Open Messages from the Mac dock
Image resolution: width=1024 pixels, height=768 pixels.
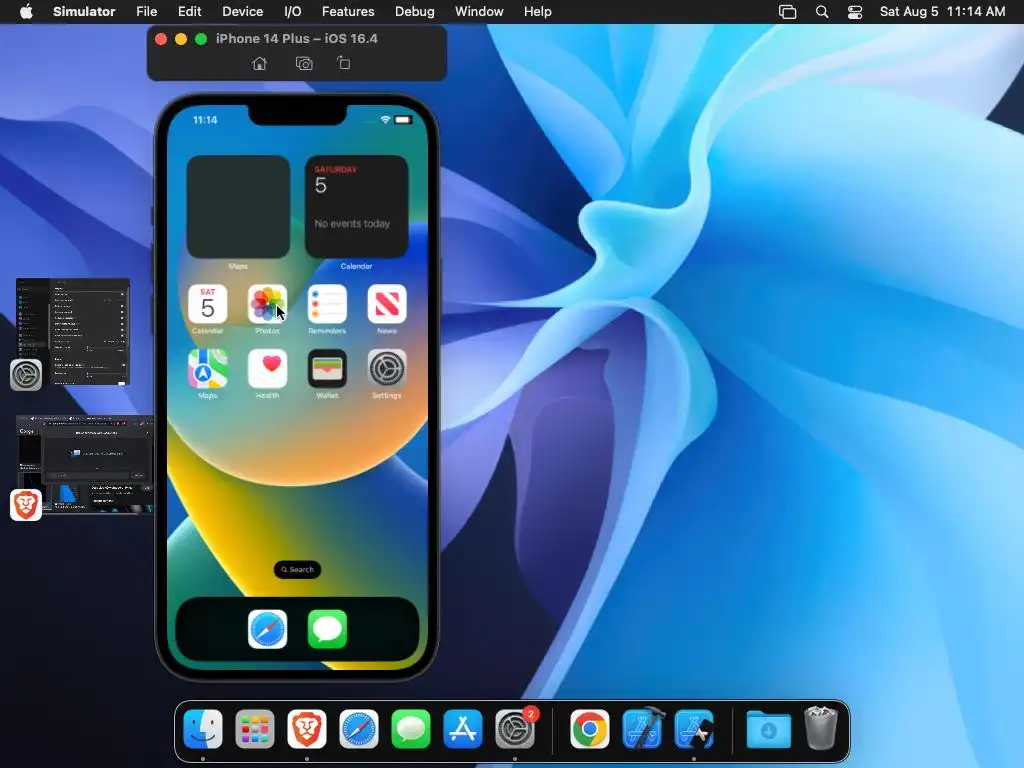tap(411, 729)
